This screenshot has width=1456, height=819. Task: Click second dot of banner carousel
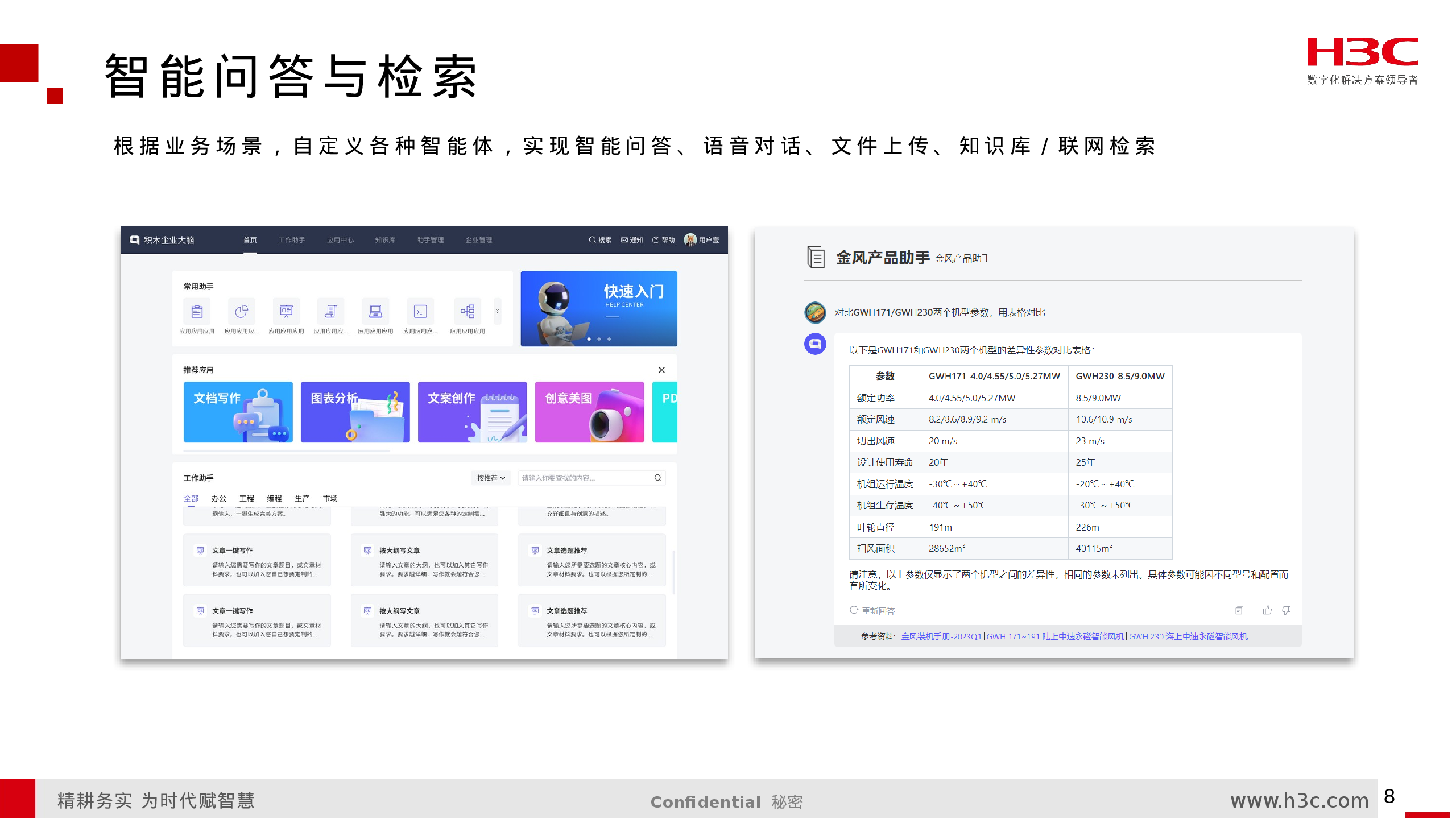point(599,339)
